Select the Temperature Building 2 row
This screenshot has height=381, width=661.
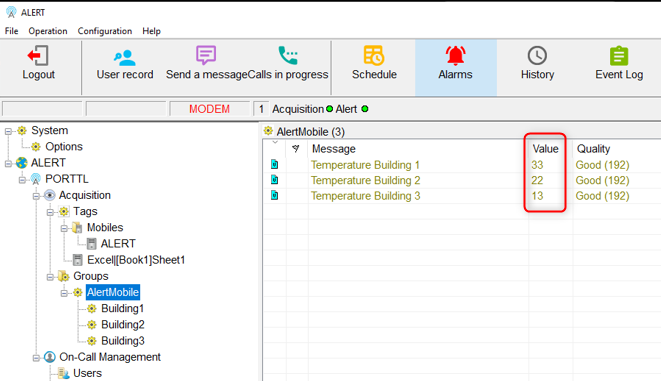tap(462, 180)
